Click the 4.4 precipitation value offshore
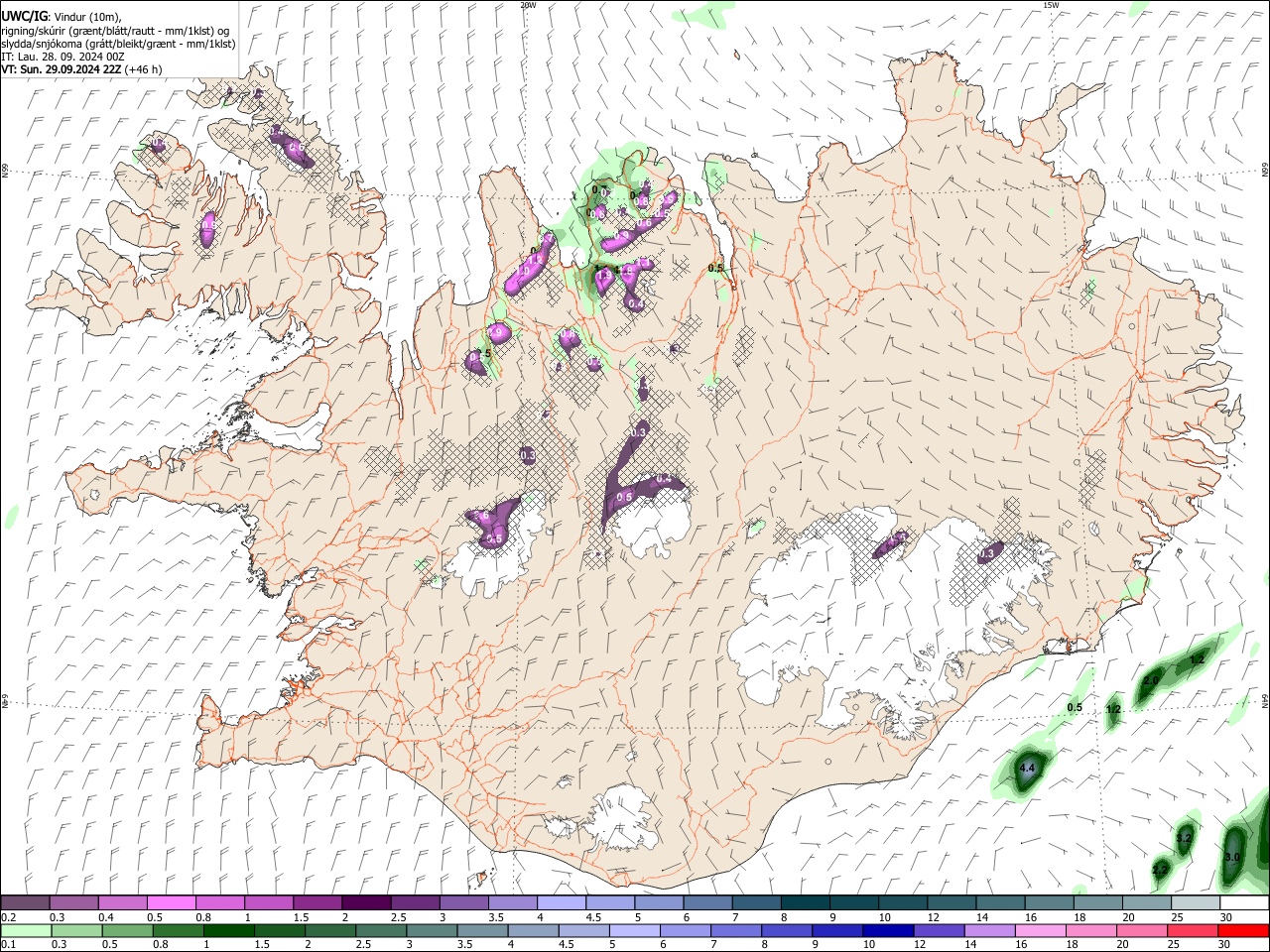 (1028, 769)
